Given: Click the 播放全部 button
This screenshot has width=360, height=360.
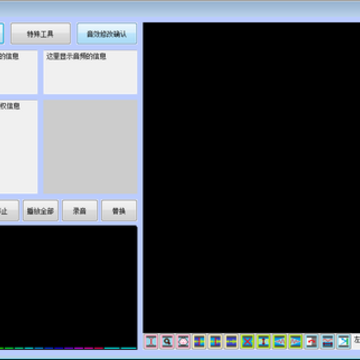Looking at the screenshot, I should pos(40,211).
